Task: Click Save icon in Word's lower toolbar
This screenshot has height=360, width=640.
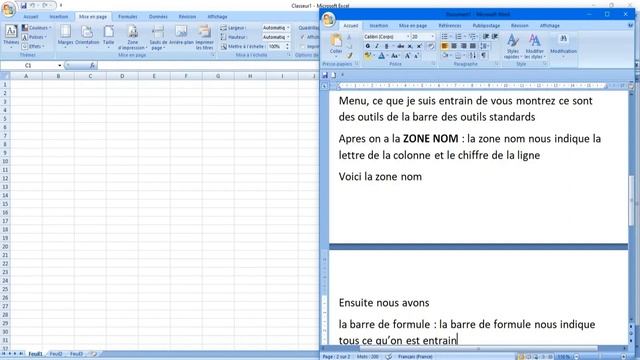Action: point(325,75)
